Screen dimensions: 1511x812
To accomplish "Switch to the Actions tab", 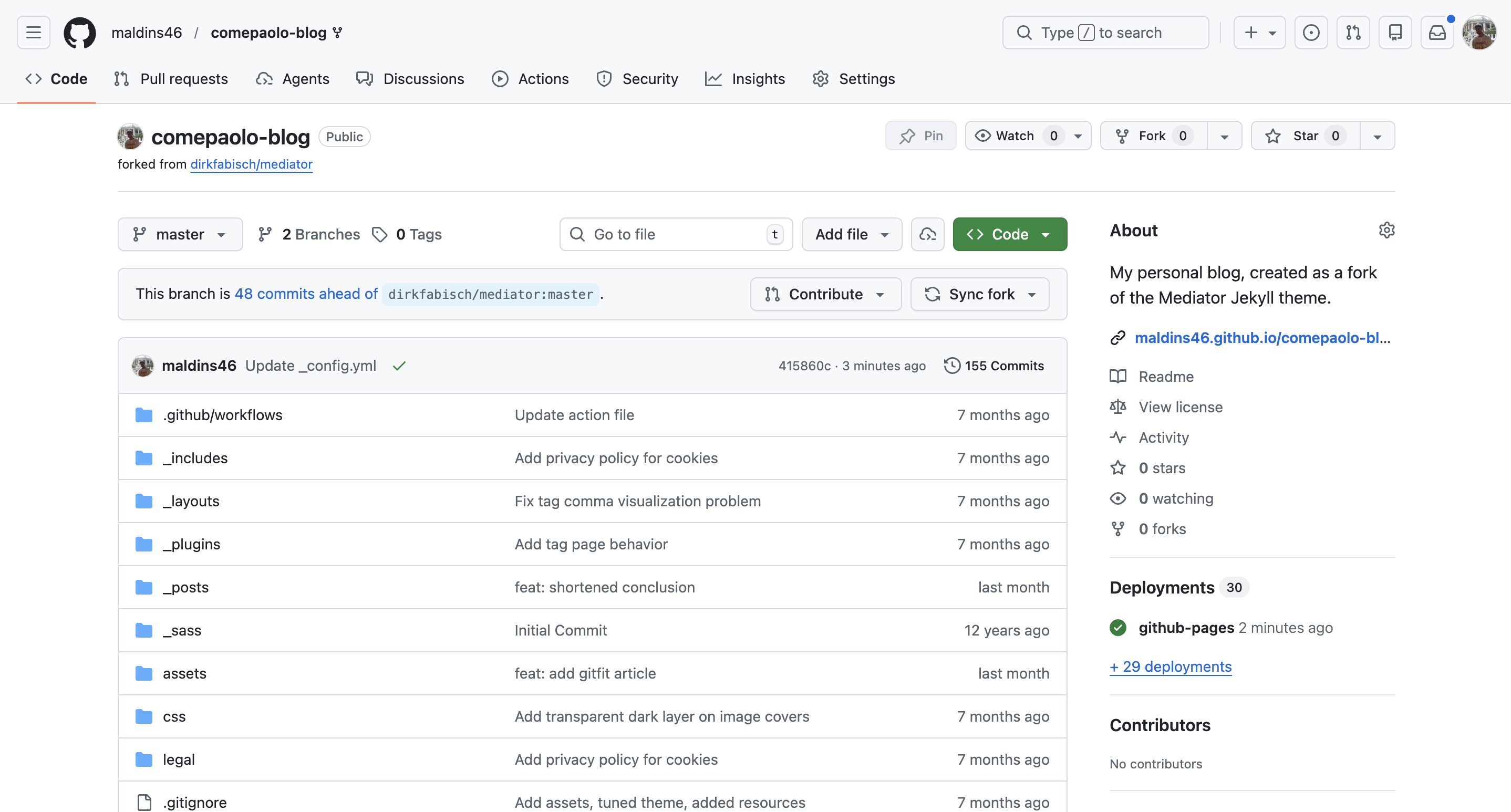I will (x=530, y=79).
